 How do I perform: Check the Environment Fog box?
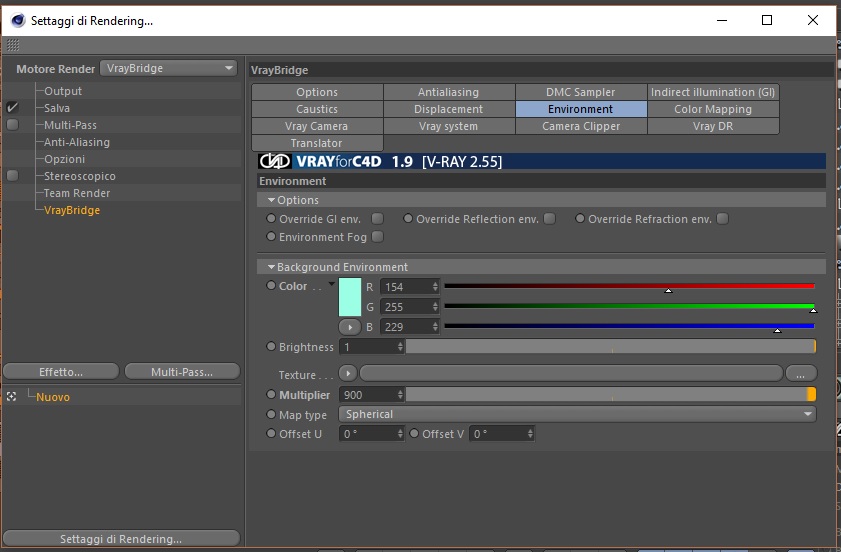tap(378, 237)
